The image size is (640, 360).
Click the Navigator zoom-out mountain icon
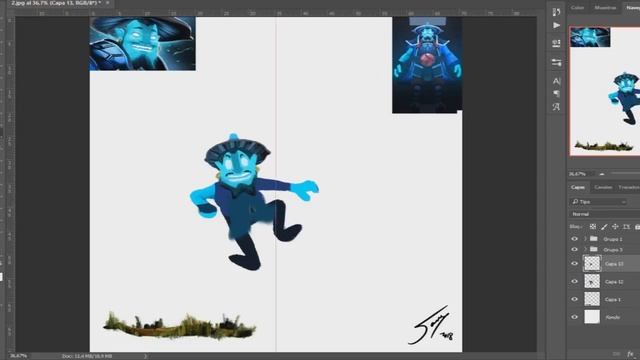pos(602,174)
